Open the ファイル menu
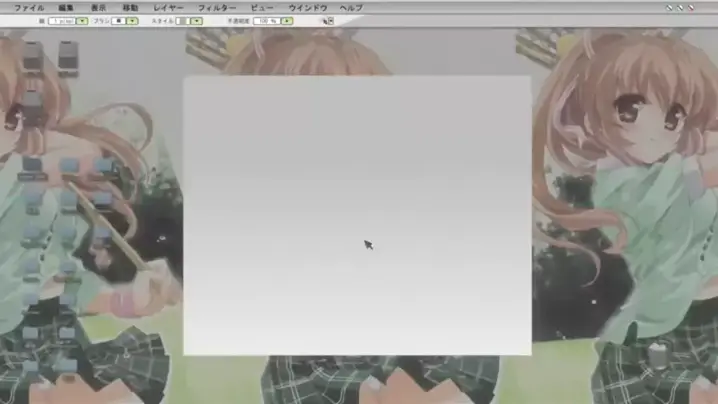 [28, 7]
